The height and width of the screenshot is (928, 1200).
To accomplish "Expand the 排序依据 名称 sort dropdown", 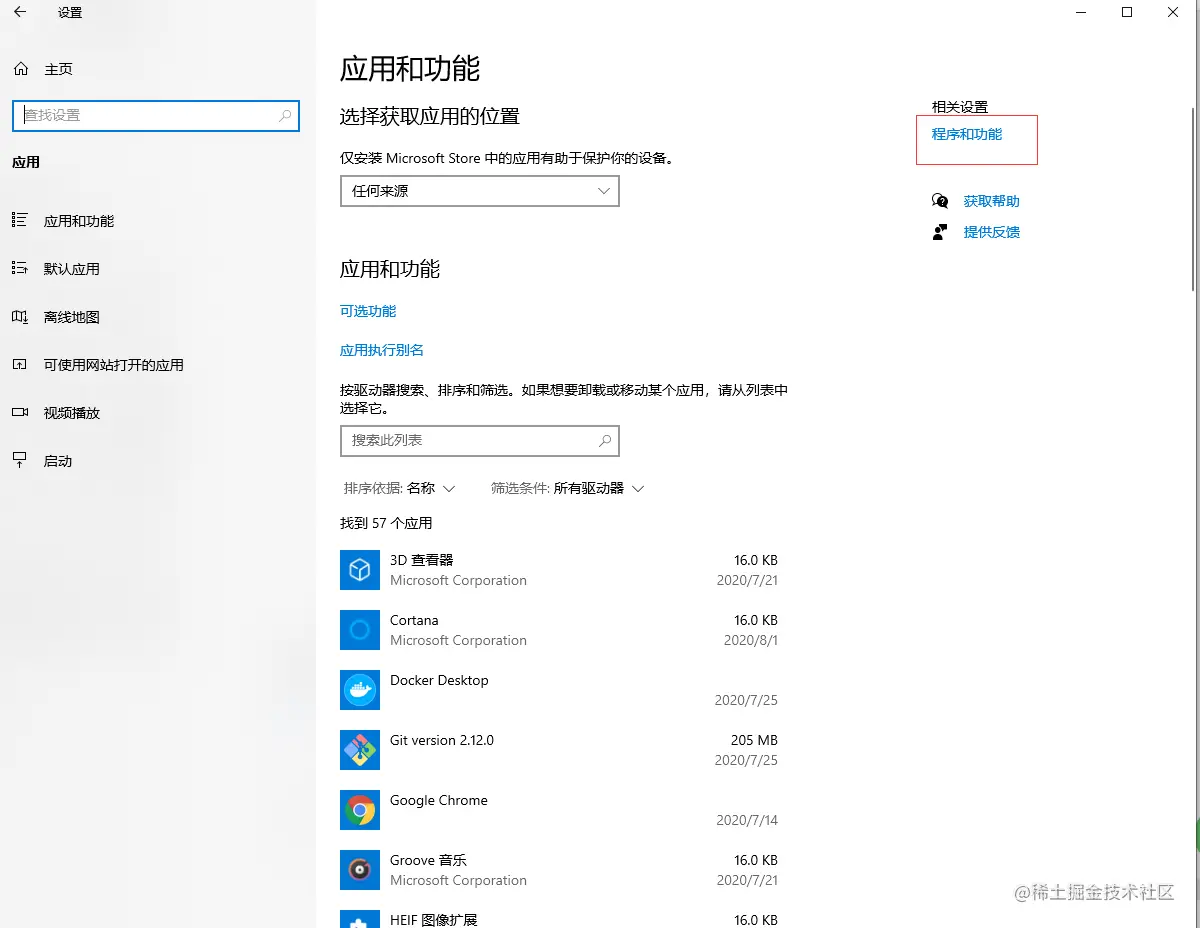I will coord(400,488).
